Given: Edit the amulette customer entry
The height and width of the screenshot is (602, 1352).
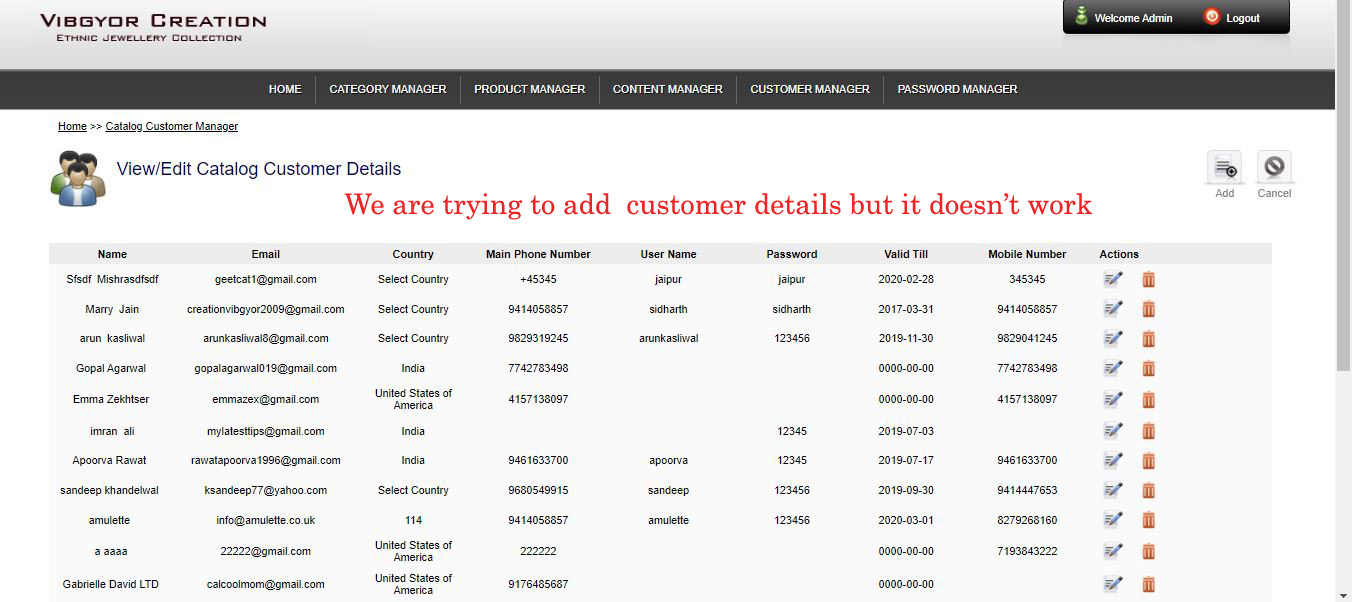Looking at the screenshot, I should (1113, 520).
